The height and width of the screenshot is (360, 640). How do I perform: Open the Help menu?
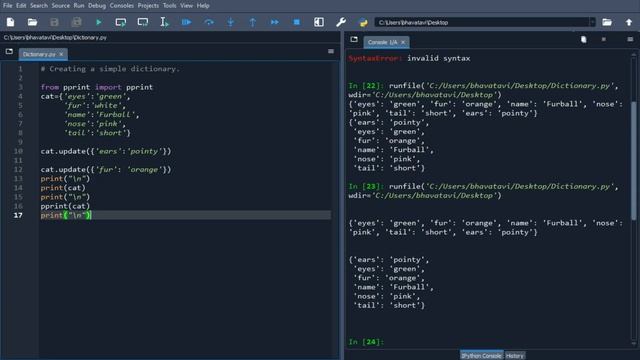(x=203, y=5)
